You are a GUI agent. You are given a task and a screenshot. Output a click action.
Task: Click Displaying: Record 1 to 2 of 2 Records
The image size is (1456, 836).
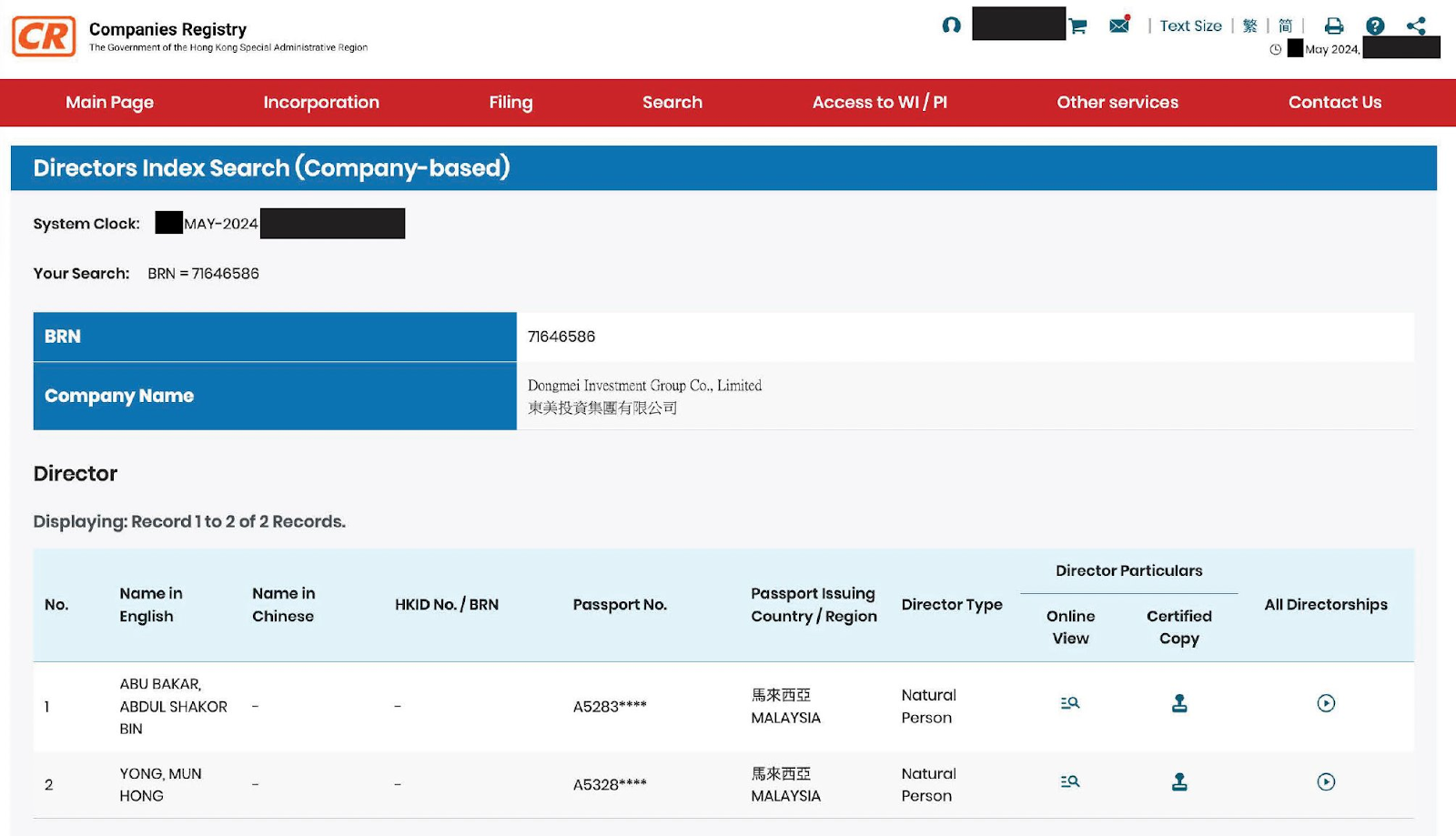[189, 521]
